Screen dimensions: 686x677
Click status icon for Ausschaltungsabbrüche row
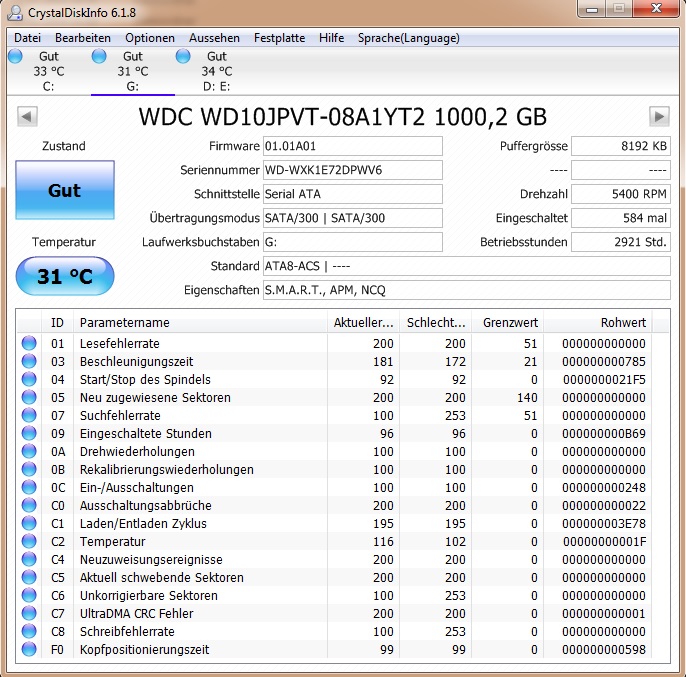29,505
